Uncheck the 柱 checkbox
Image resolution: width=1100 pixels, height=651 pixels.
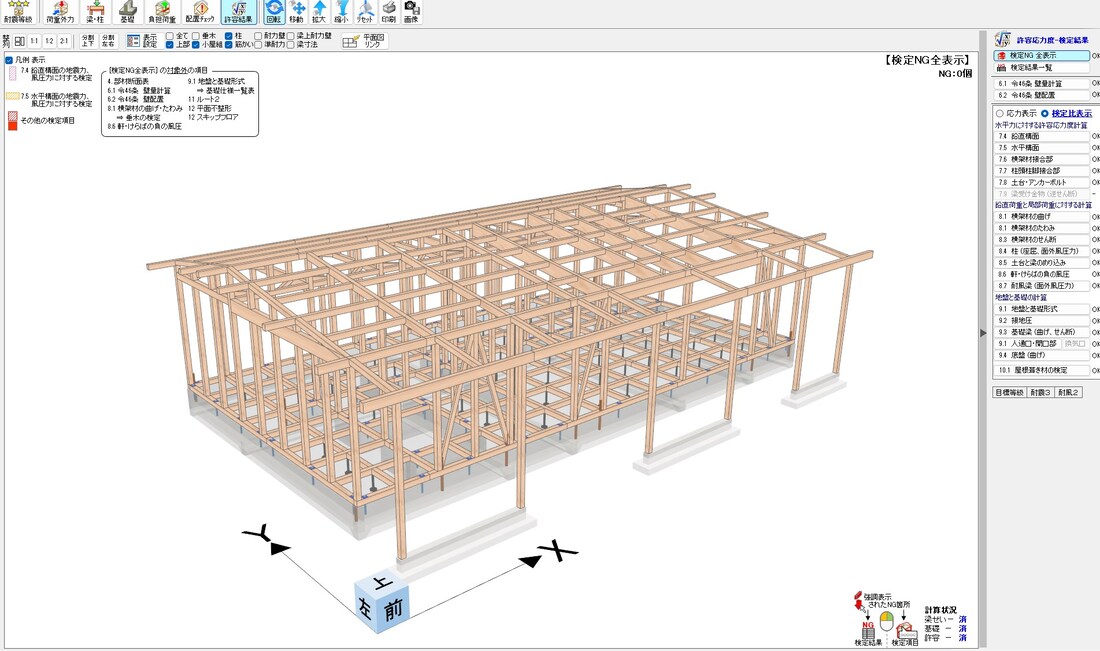click(x=229, y=36)
